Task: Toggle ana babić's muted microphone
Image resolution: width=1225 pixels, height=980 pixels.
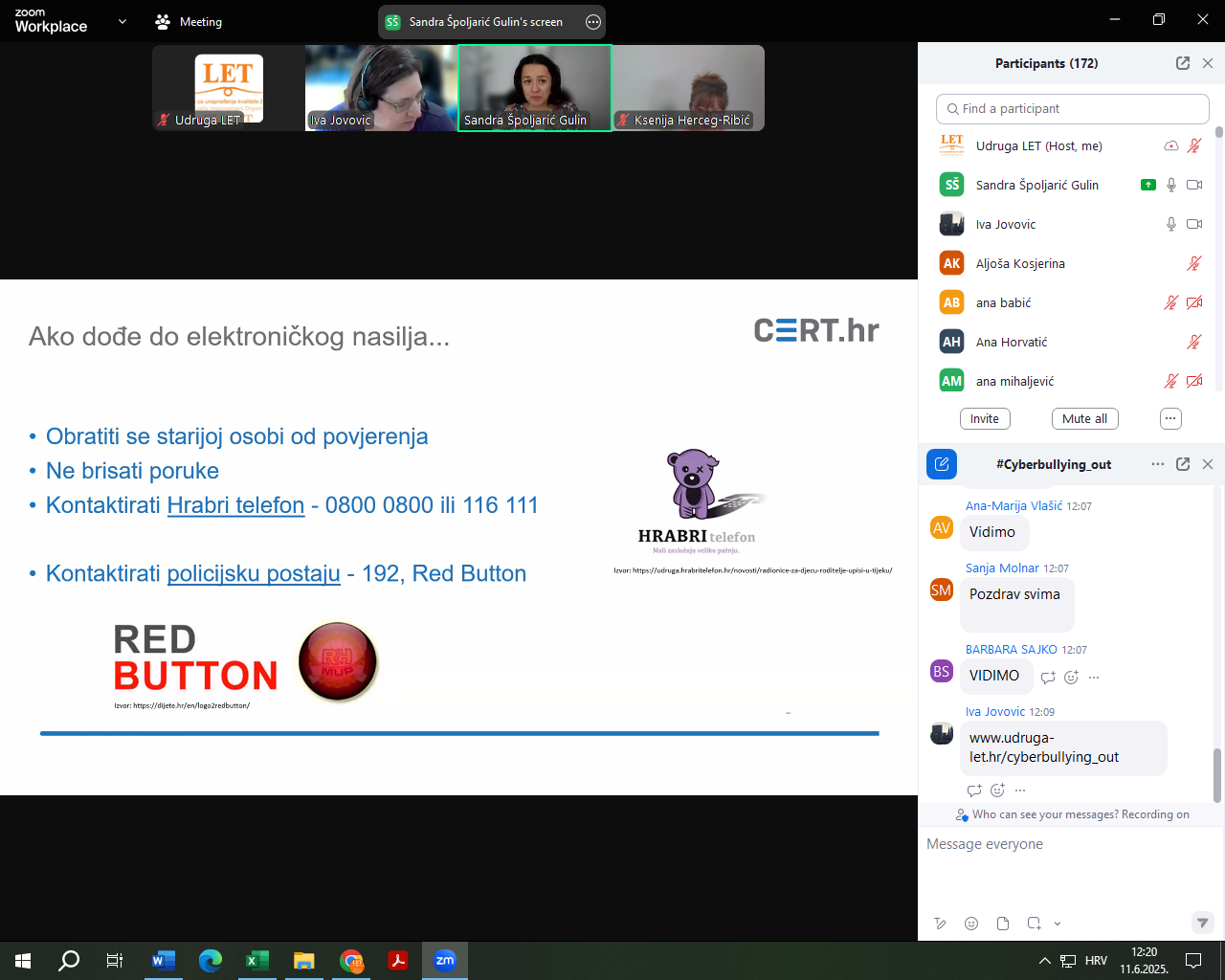Action: (x=1171, y=302)
